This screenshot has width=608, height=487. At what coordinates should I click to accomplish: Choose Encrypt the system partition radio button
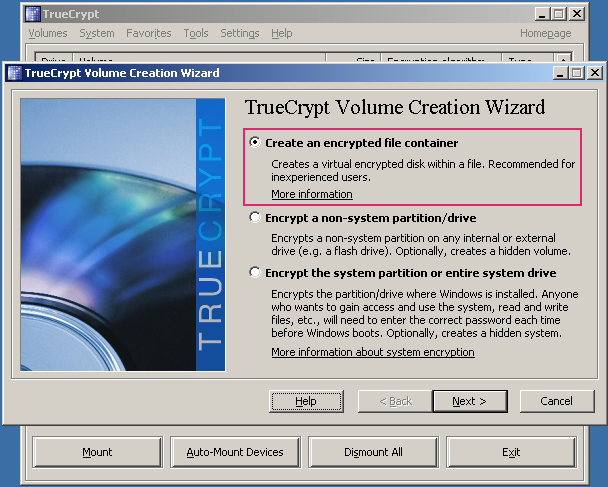pyautogui.click(x=255, y=273)
